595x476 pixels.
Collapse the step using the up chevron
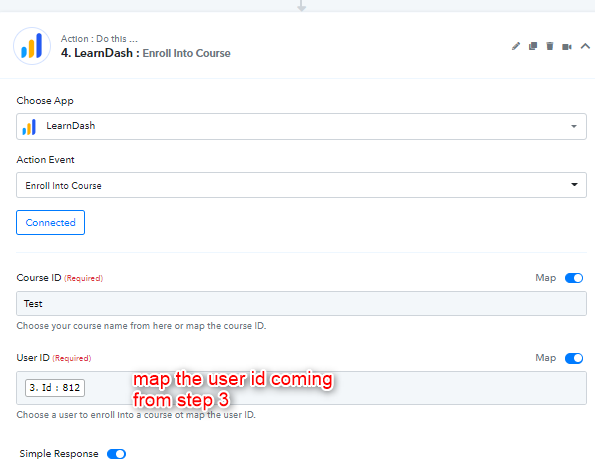coord(585,46)
